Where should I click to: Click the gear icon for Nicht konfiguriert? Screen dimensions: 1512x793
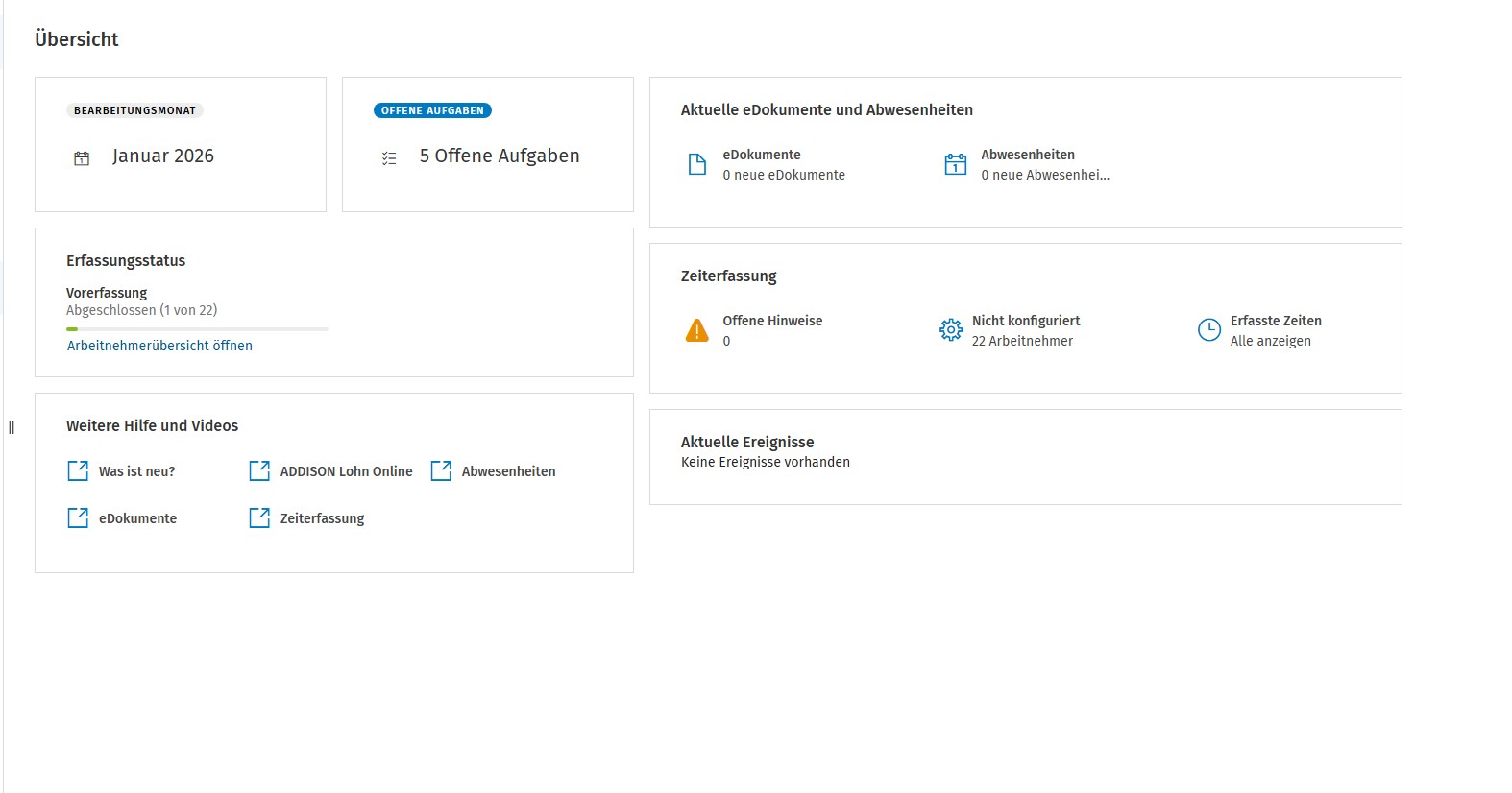pos(951,330)
